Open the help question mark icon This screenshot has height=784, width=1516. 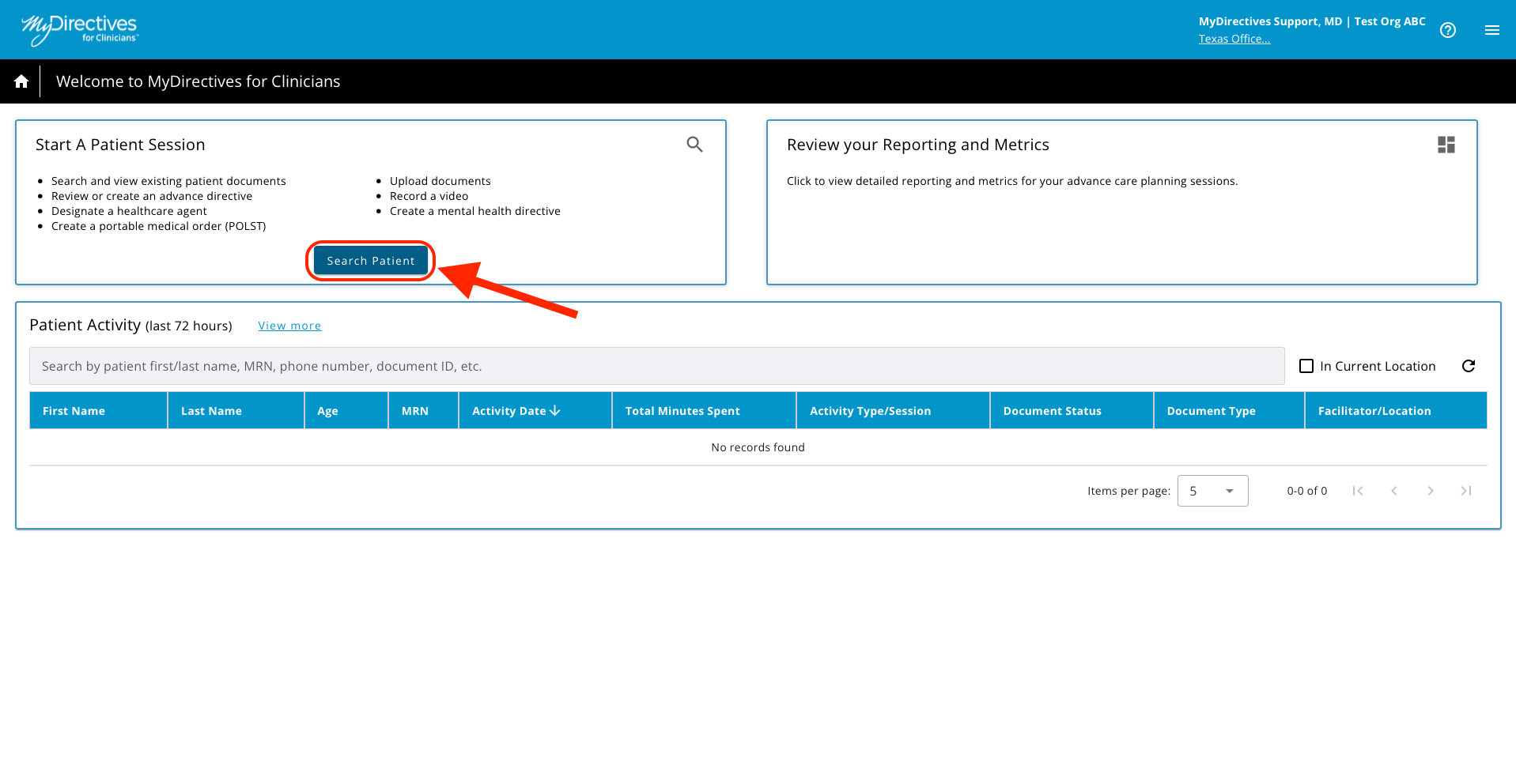(x=1448, y=30)
